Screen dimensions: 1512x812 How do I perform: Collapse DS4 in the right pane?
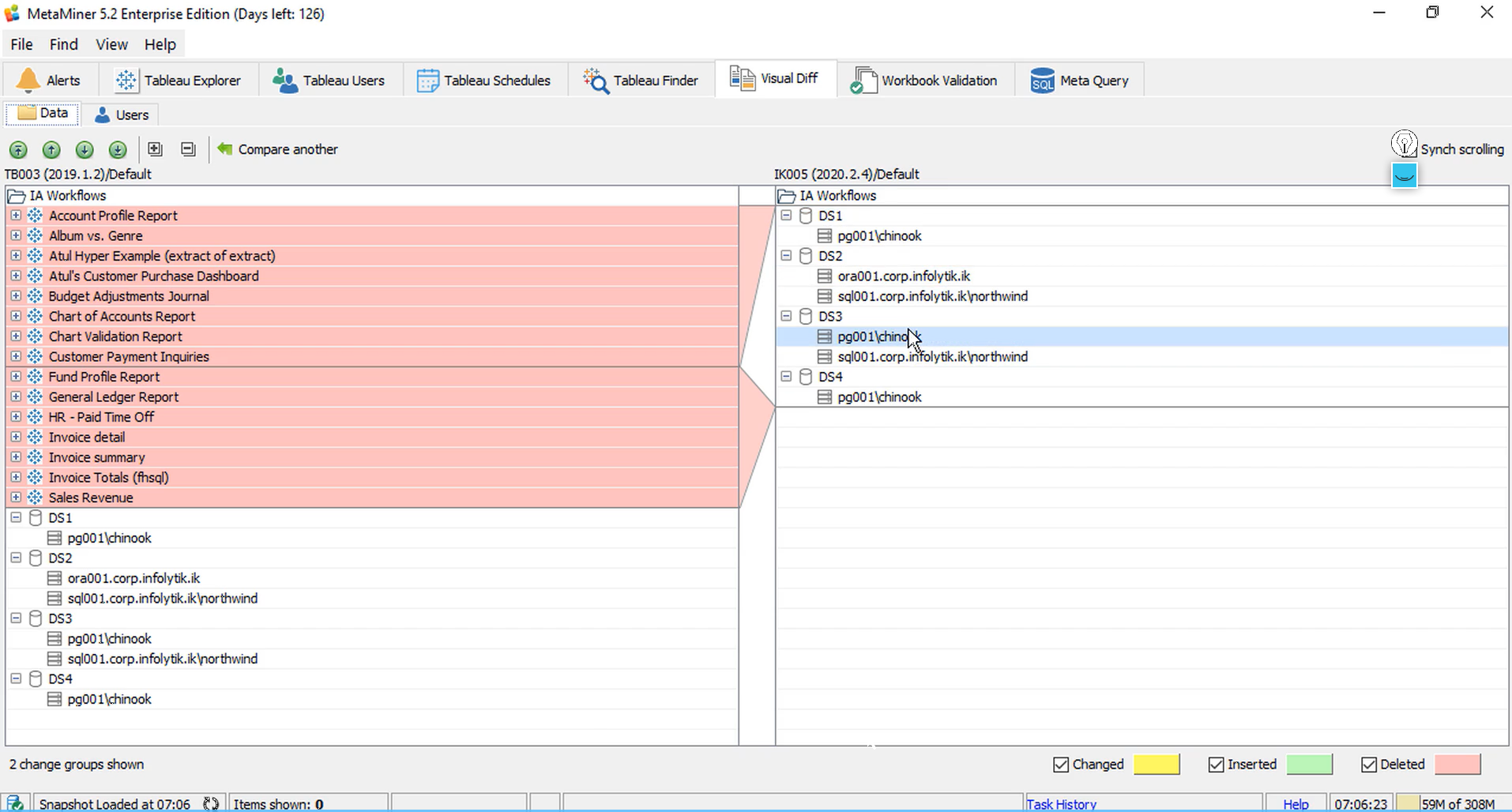coord(786,376)
